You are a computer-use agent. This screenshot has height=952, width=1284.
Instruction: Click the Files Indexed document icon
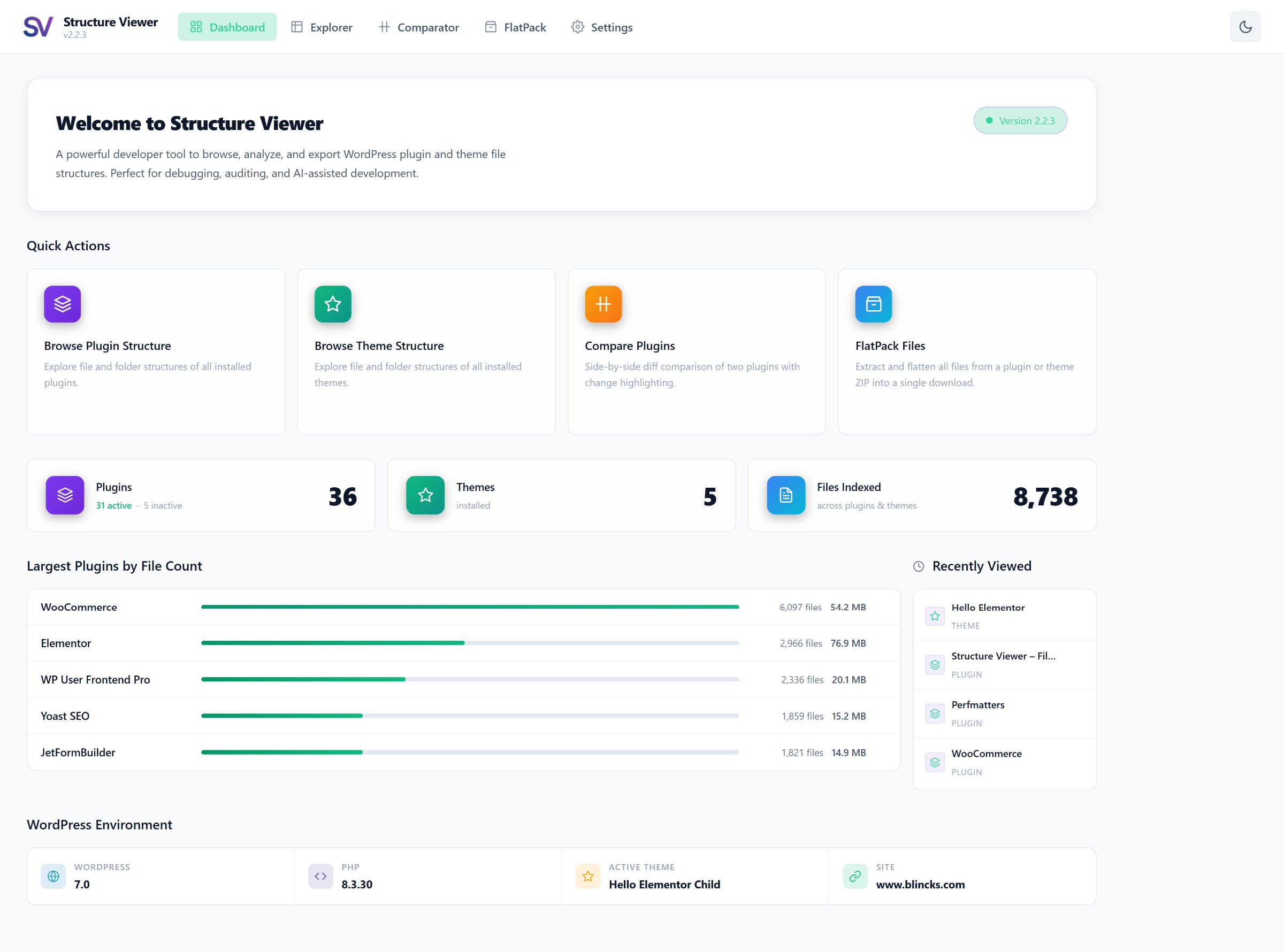click(x=785, y=495)
